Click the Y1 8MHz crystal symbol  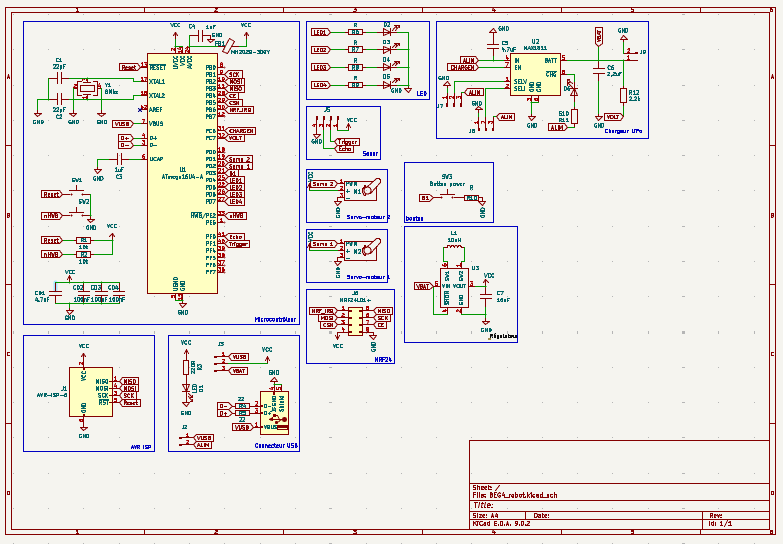click(87, 88)
